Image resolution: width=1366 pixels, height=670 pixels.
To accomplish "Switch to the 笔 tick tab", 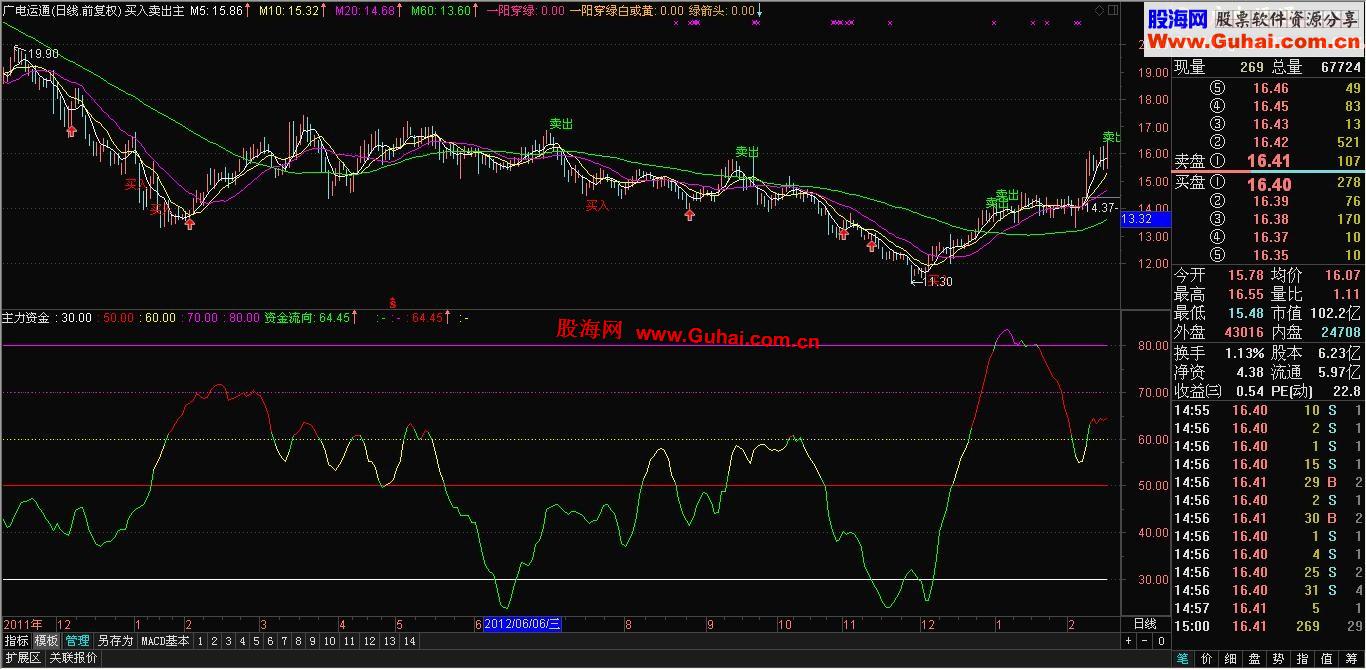I will (1183, 659).
